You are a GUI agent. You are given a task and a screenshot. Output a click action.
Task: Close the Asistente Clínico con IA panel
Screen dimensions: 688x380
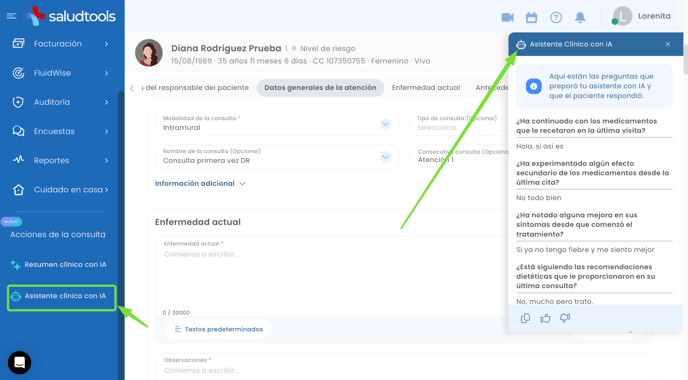point(668,44)
